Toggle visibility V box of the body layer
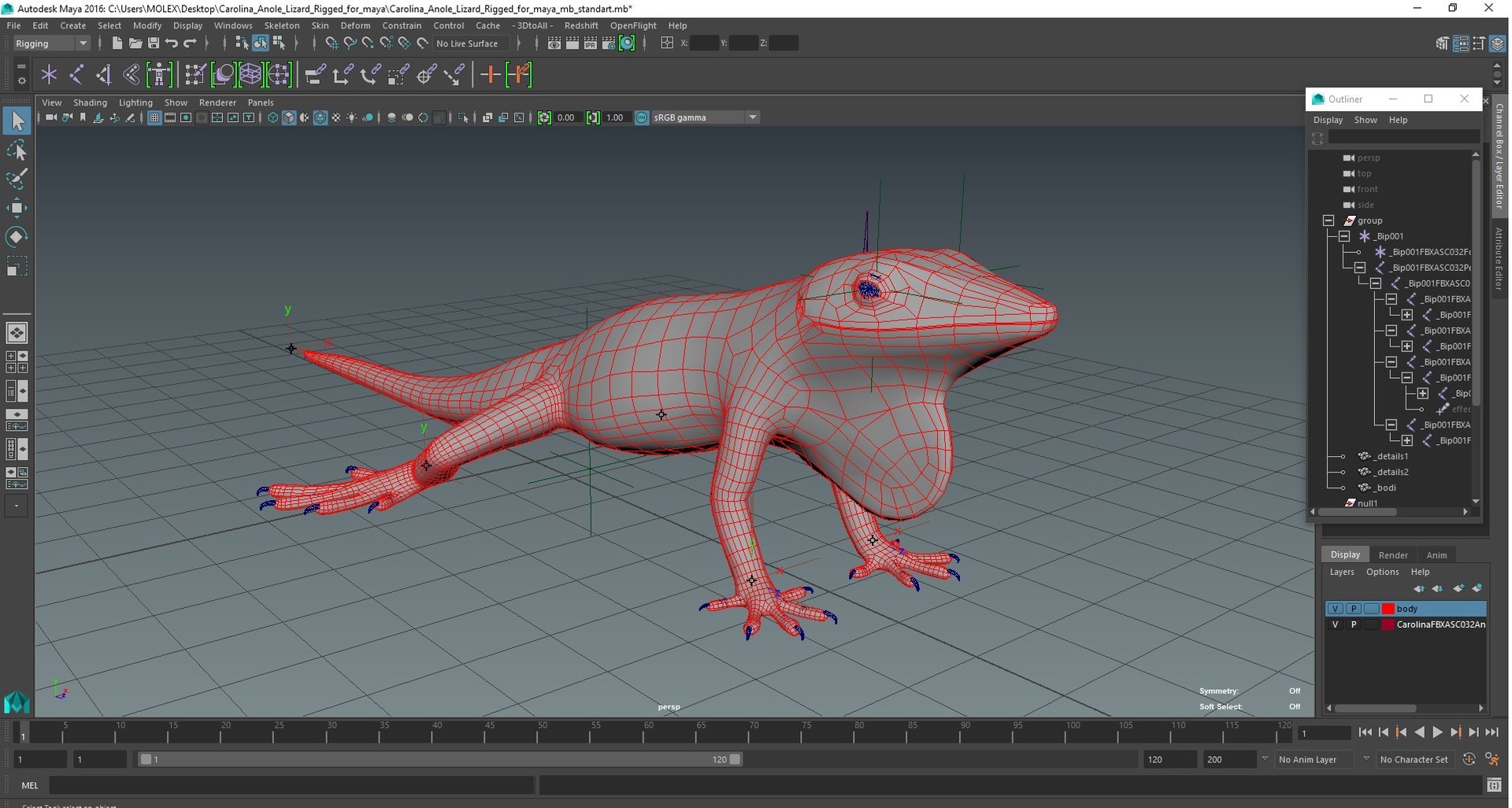Viewport: 1512px width, 808px height. pos(1335,609)
